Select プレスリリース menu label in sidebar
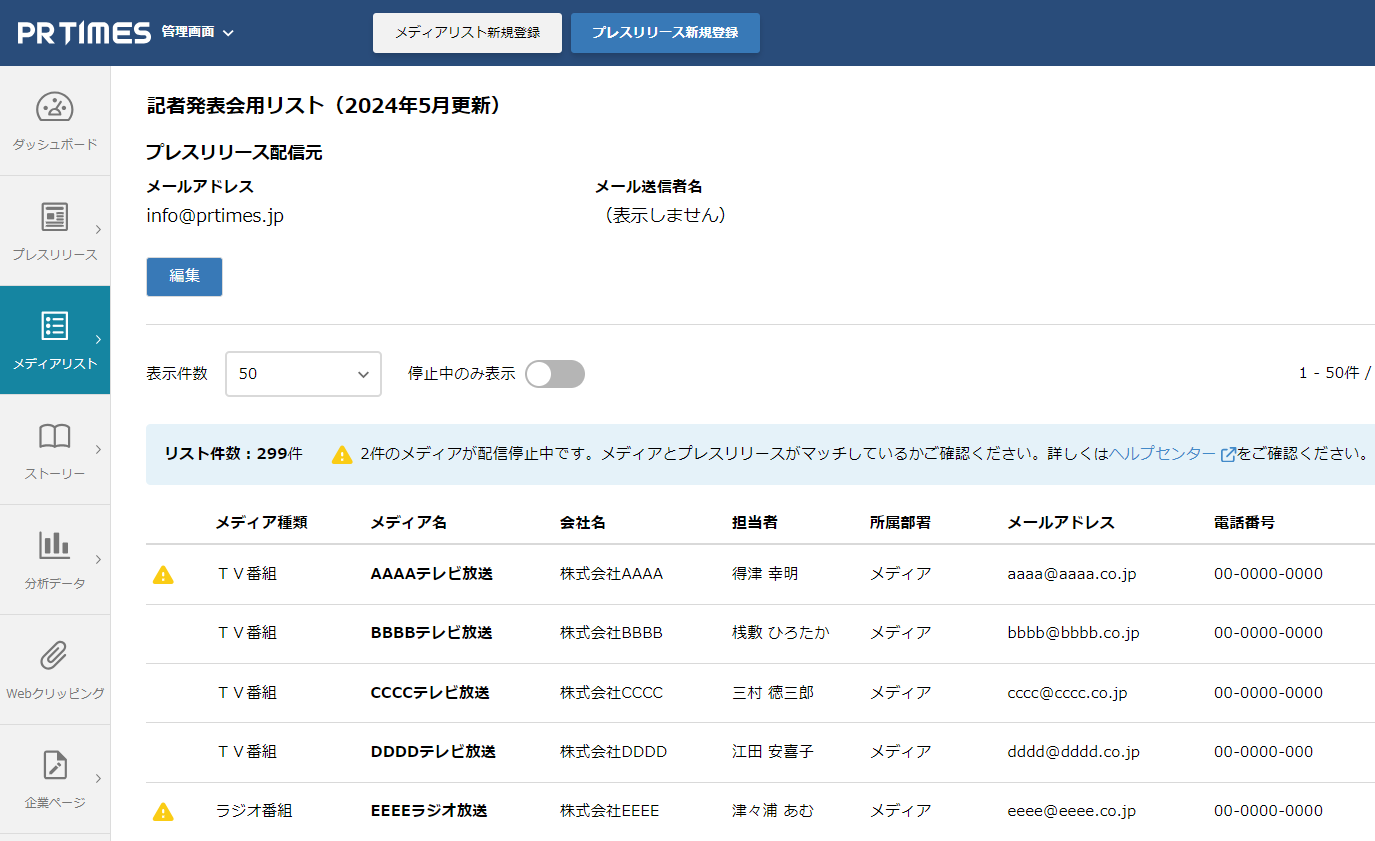1375x841 pixels. [55, 254]
